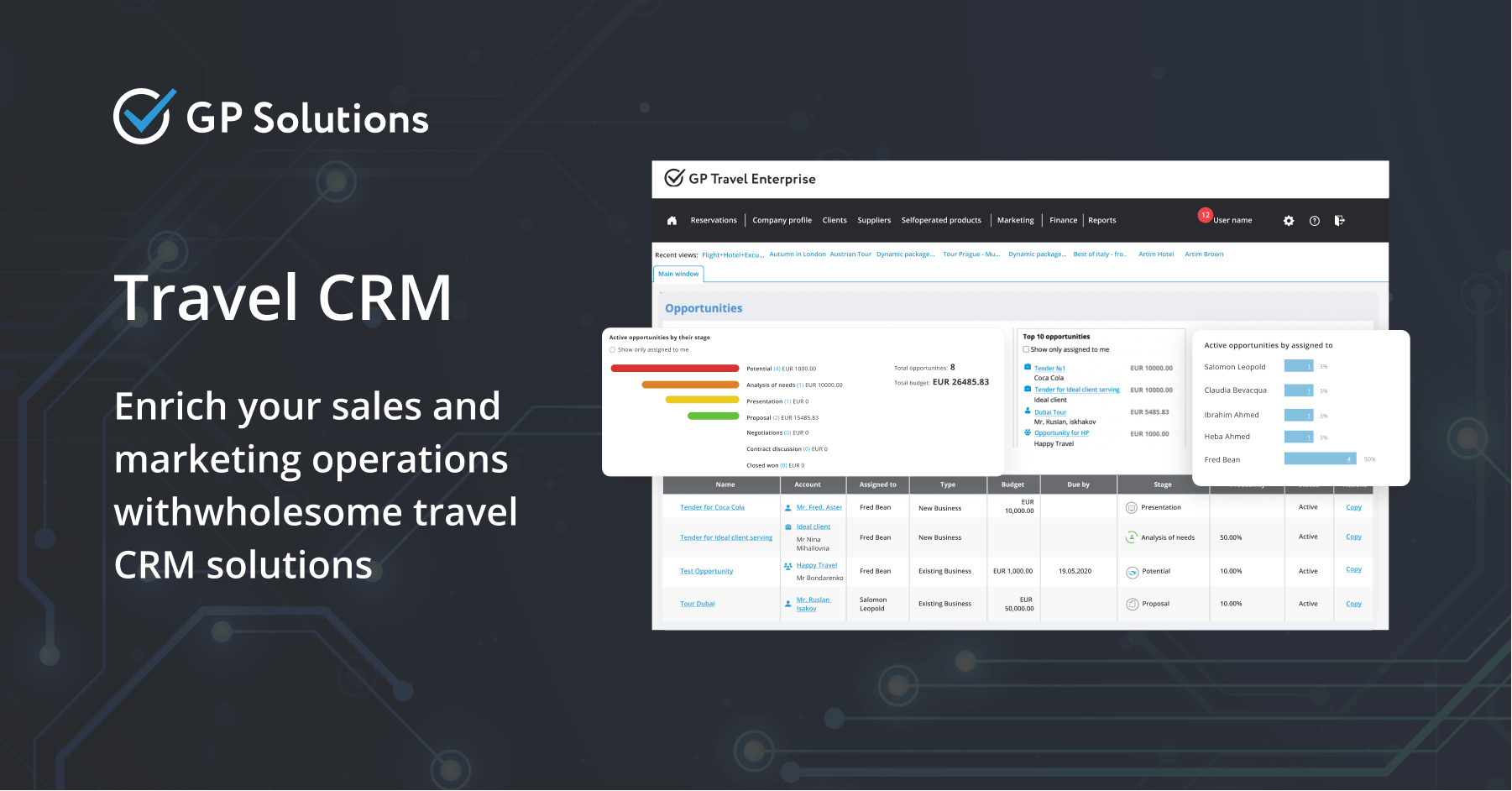1512x791 pixels.
Task: Click the Help question mark icon
Action: [x=1314, y=221]
